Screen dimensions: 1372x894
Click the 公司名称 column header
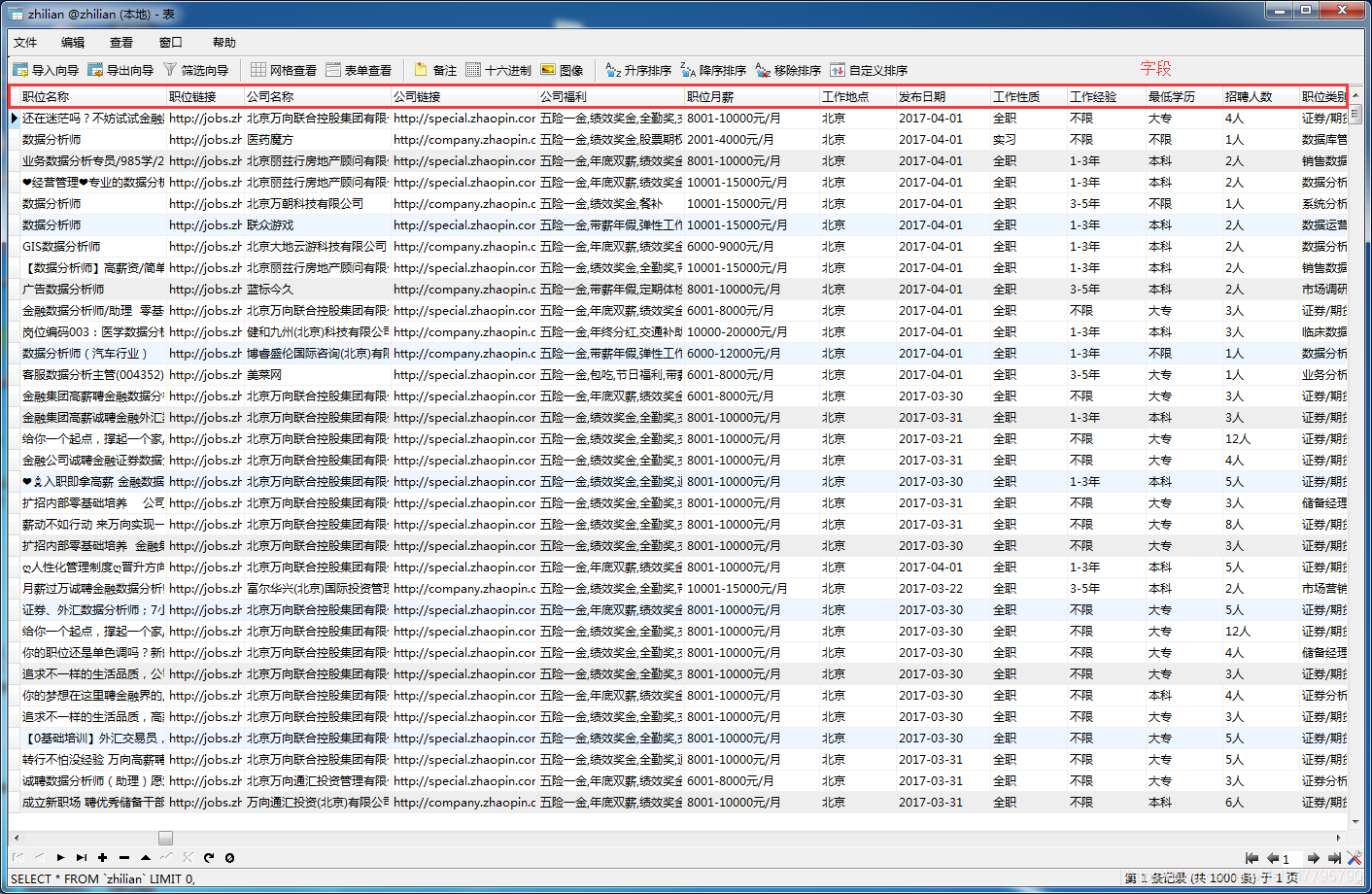coord(318,96)
